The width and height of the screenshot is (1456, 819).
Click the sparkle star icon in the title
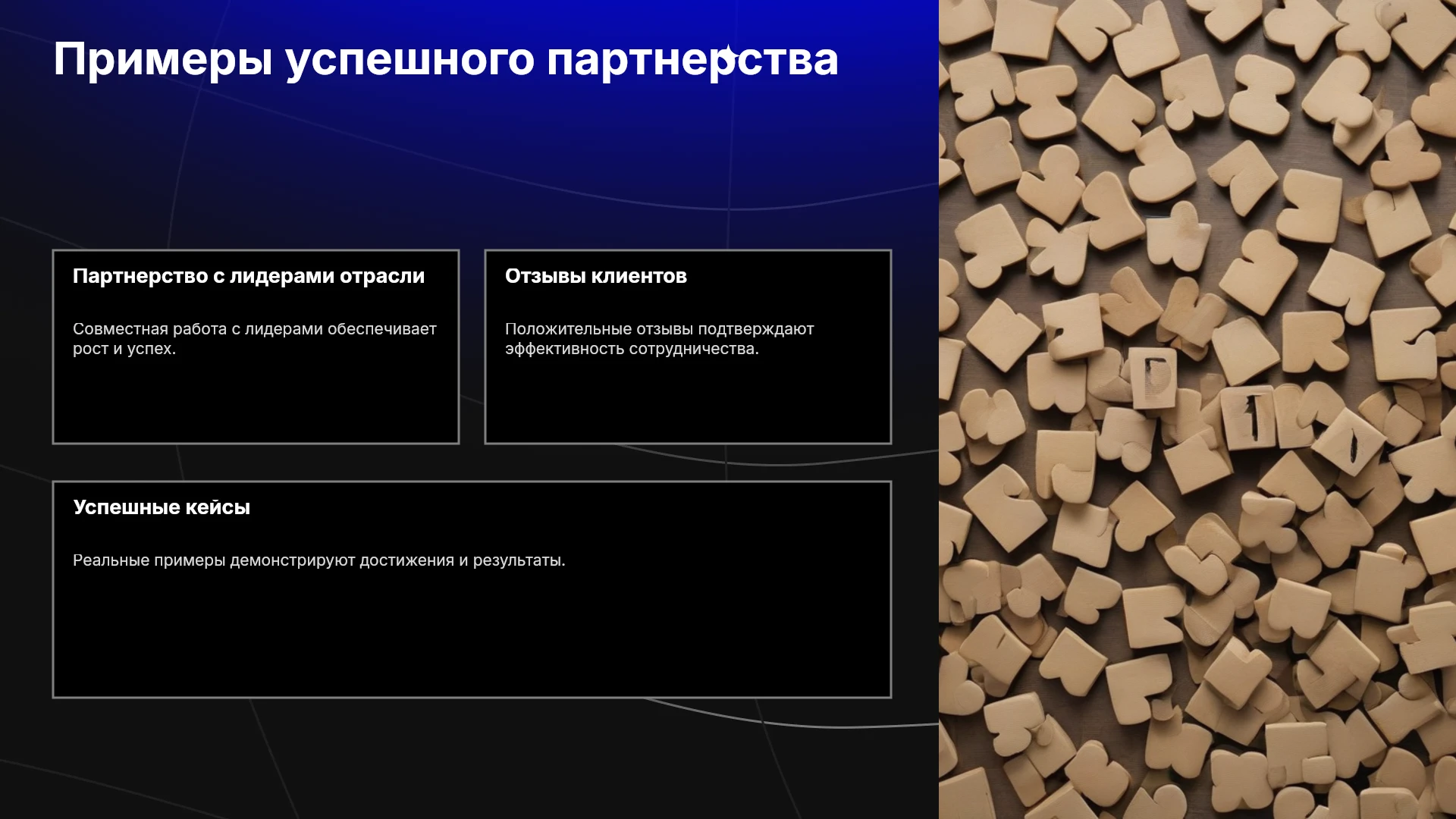pos(729,55)
